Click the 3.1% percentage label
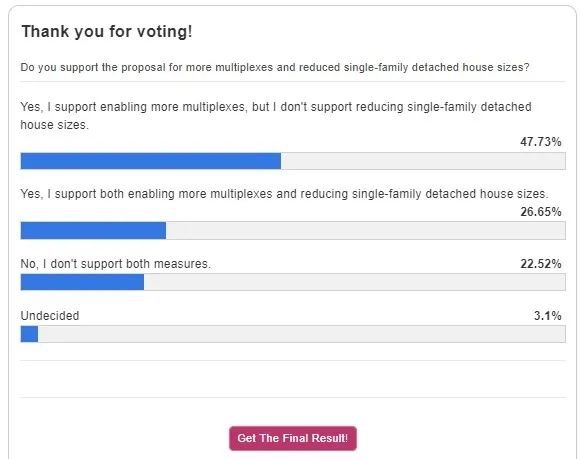This screenshot has width=583, height=459. (548, 316)
